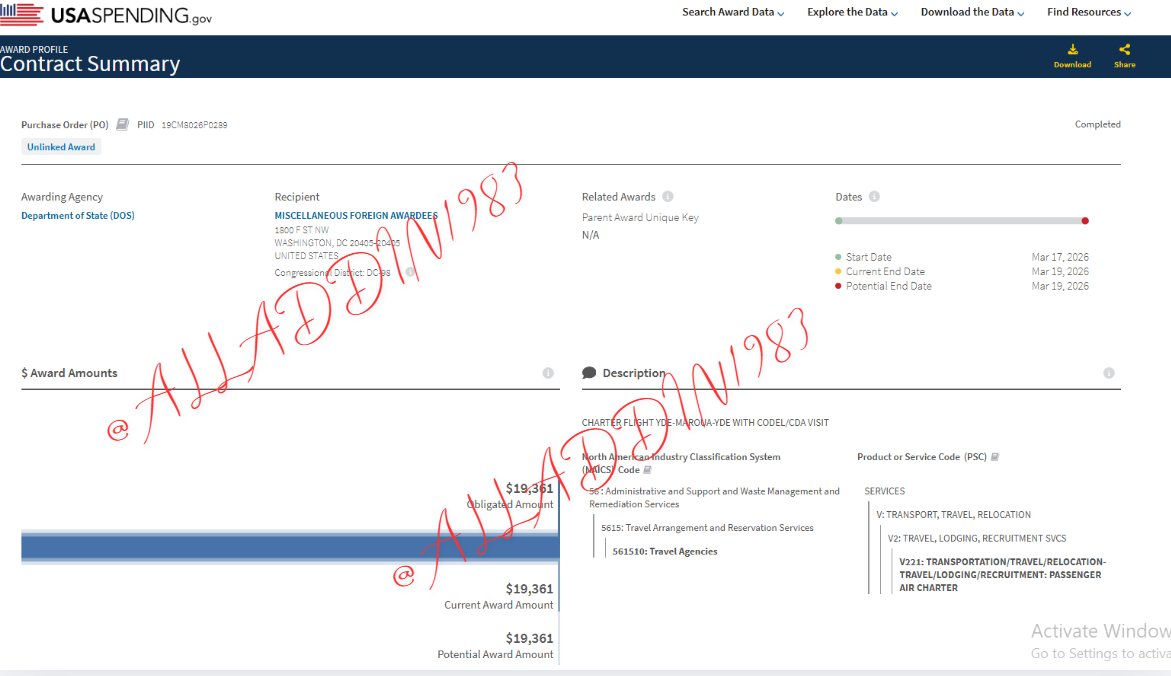Click the $19,361 Potential Award Amount value
1171x676 pixels.
tap(529, 638)
